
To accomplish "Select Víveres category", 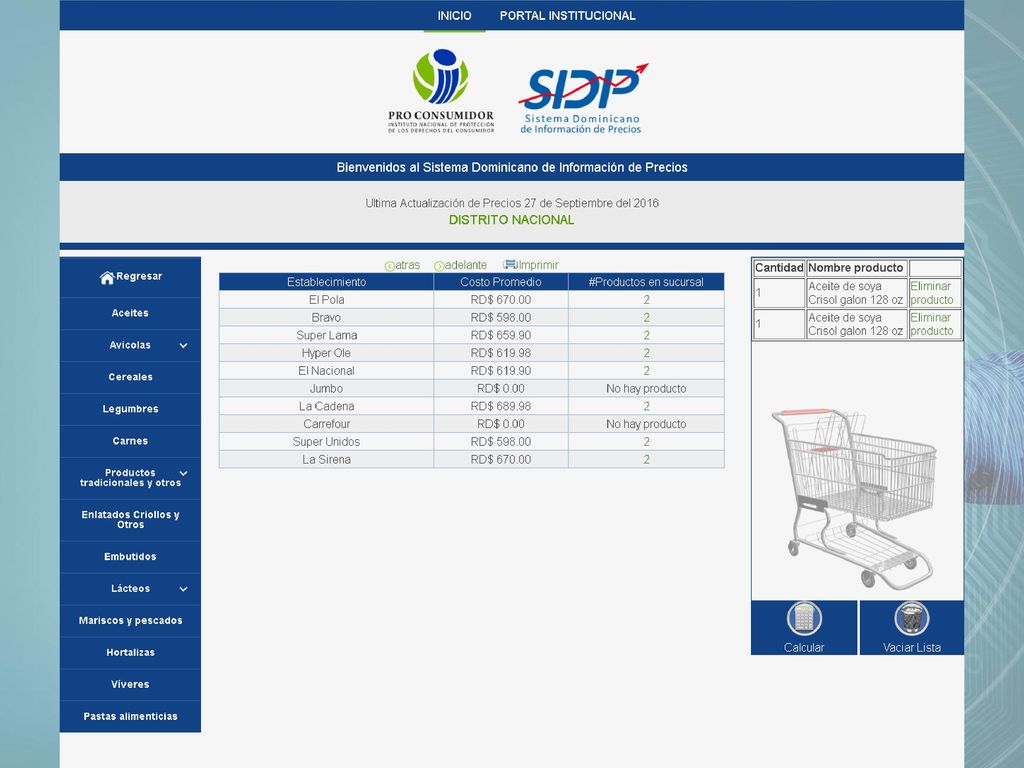I will click(x=130, y=685).
